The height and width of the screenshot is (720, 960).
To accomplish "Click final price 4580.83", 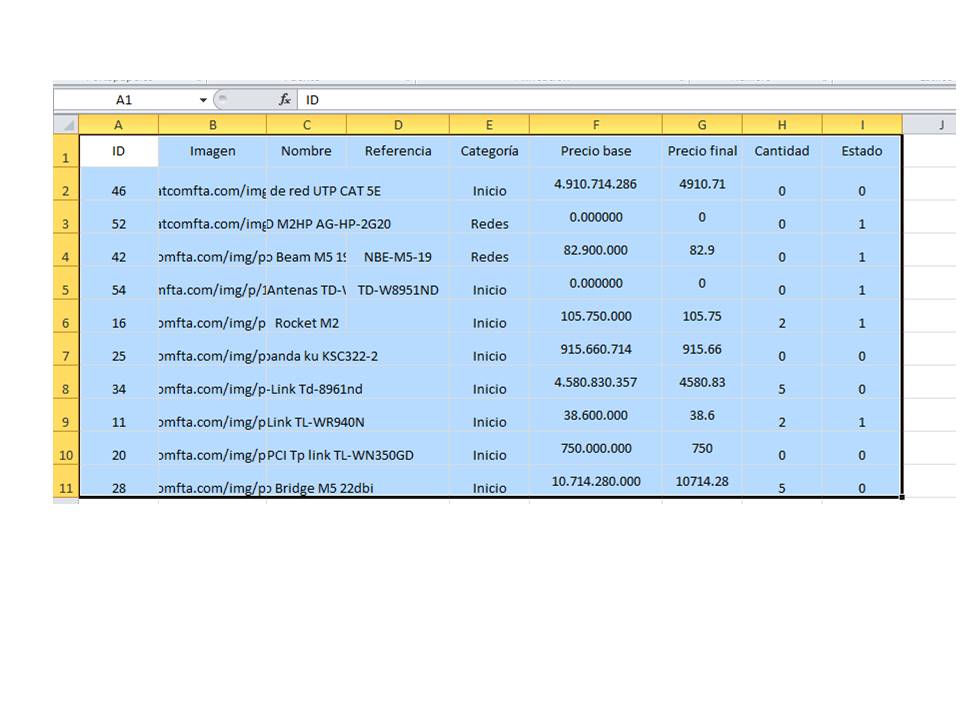I will [x=702, y=382].
